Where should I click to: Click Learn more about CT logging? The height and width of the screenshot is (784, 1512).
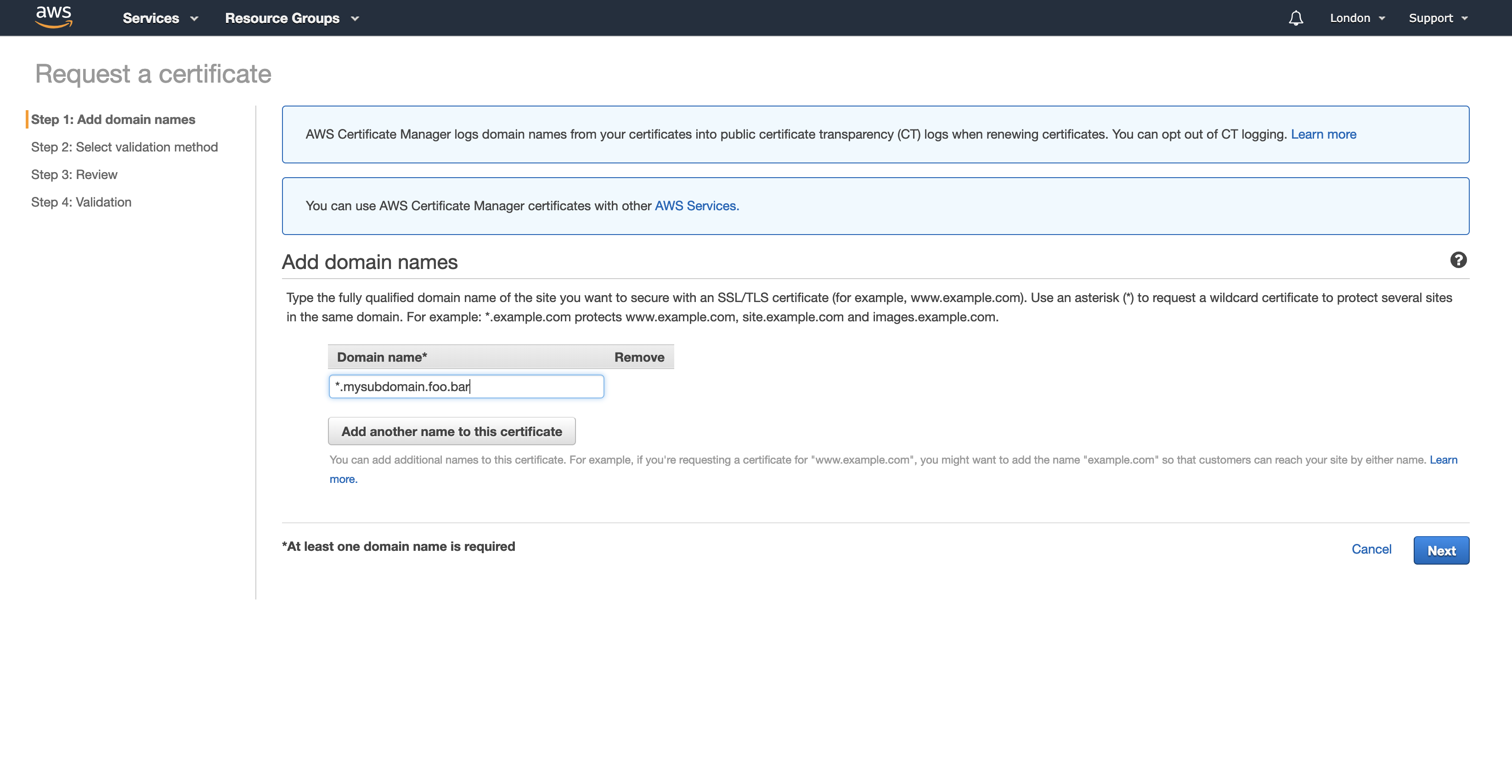pyautogui.click(x=1323, y=134)
